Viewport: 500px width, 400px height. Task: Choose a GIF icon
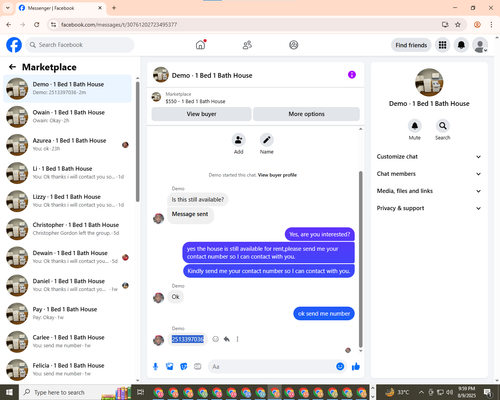198,367
